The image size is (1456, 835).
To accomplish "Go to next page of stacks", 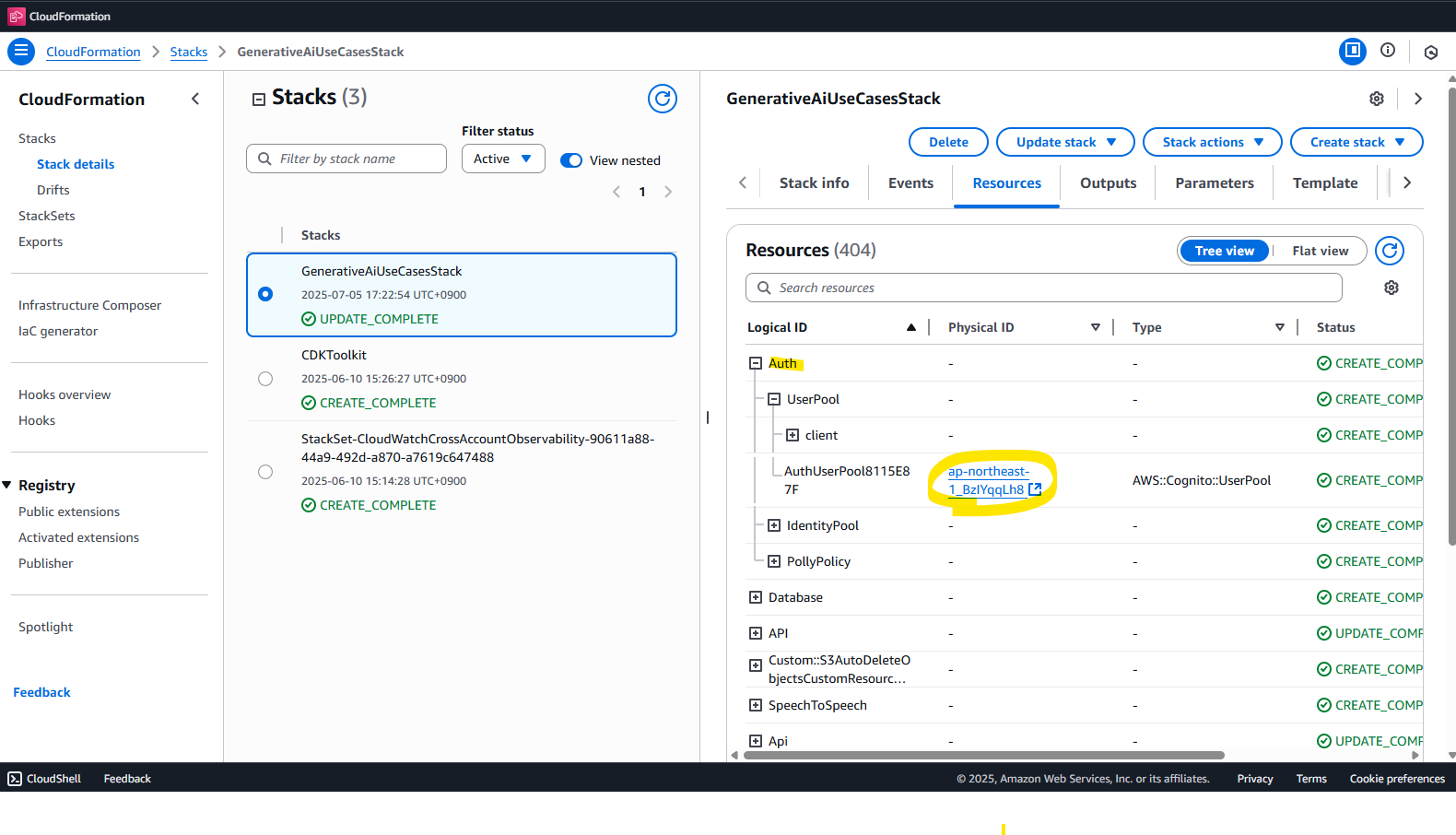I will point(668,192).
